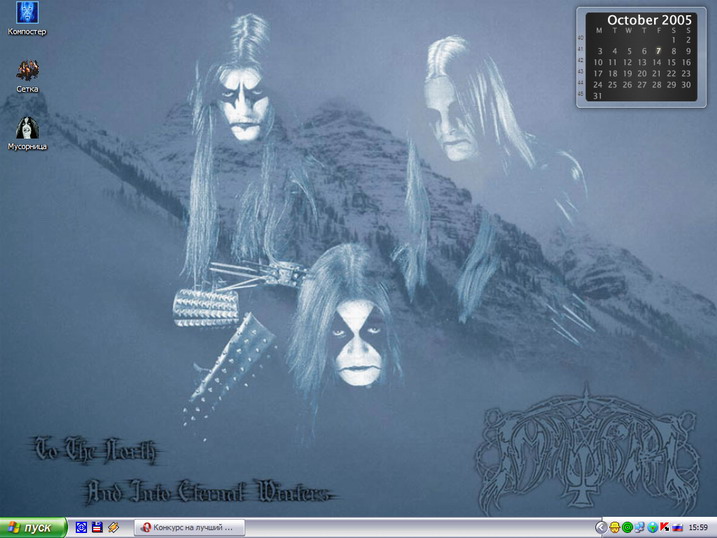Image resolution: width=717 pixels, height=538 pixels.
Task: Click the yellow hat-man tray icon
Action: pos(614,528)
